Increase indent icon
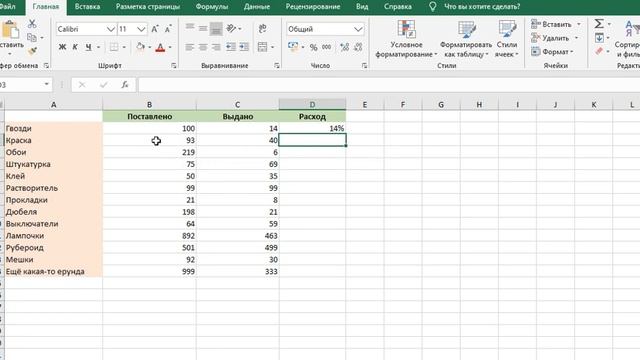The width and height of the screenshot is (640, 360). click(x=244, y=47)
